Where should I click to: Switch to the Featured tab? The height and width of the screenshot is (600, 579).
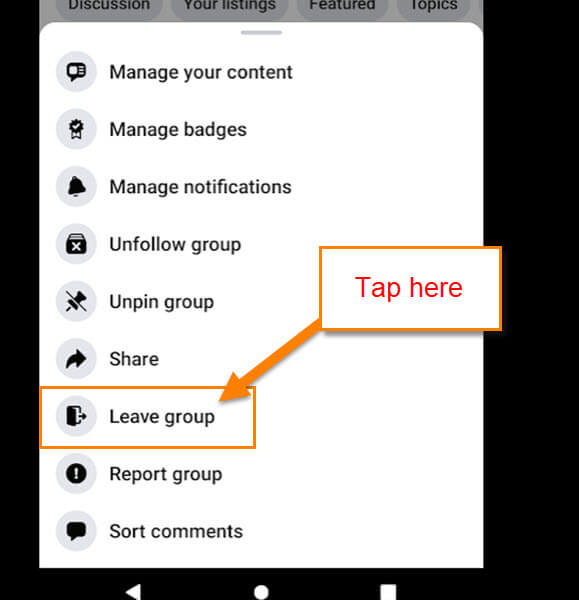coord(342,7)
